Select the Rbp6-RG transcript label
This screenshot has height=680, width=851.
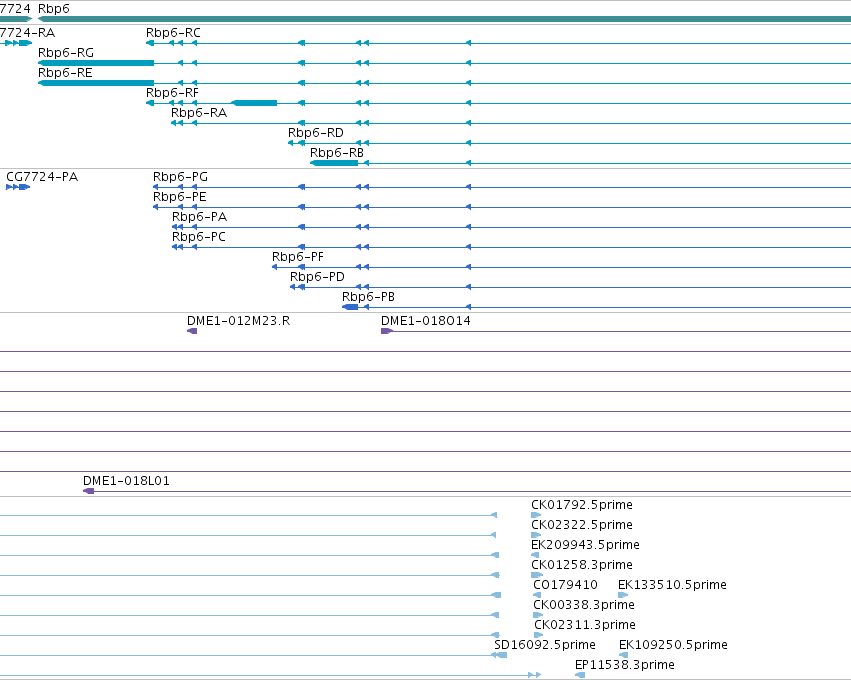pos(66,53)
